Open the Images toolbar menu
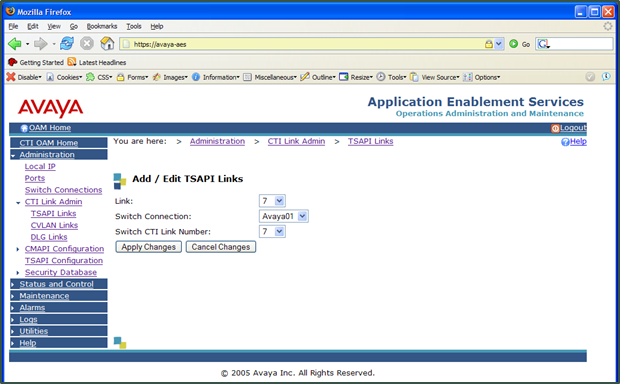The height and width of the screenshot is (384, 620). click(x=170, y=77)
